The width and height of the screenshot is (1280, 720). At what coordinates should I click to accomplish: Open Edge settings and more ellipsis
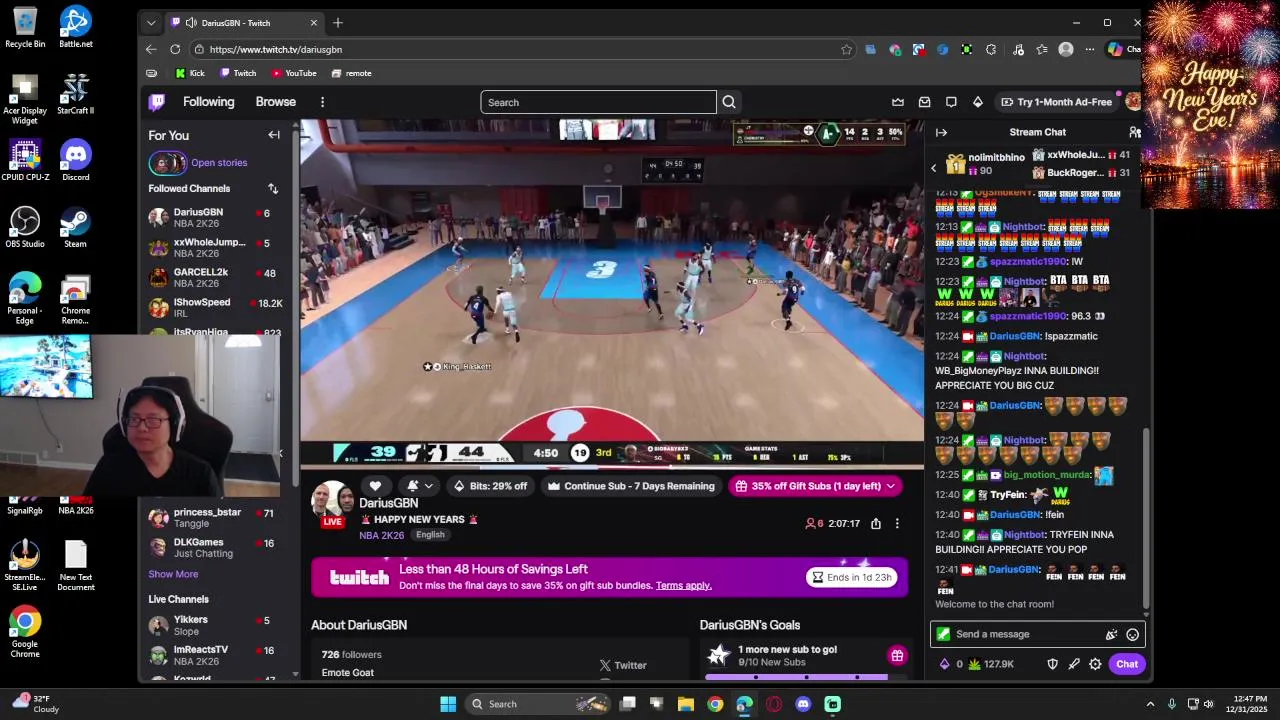tap(1089, 49)
